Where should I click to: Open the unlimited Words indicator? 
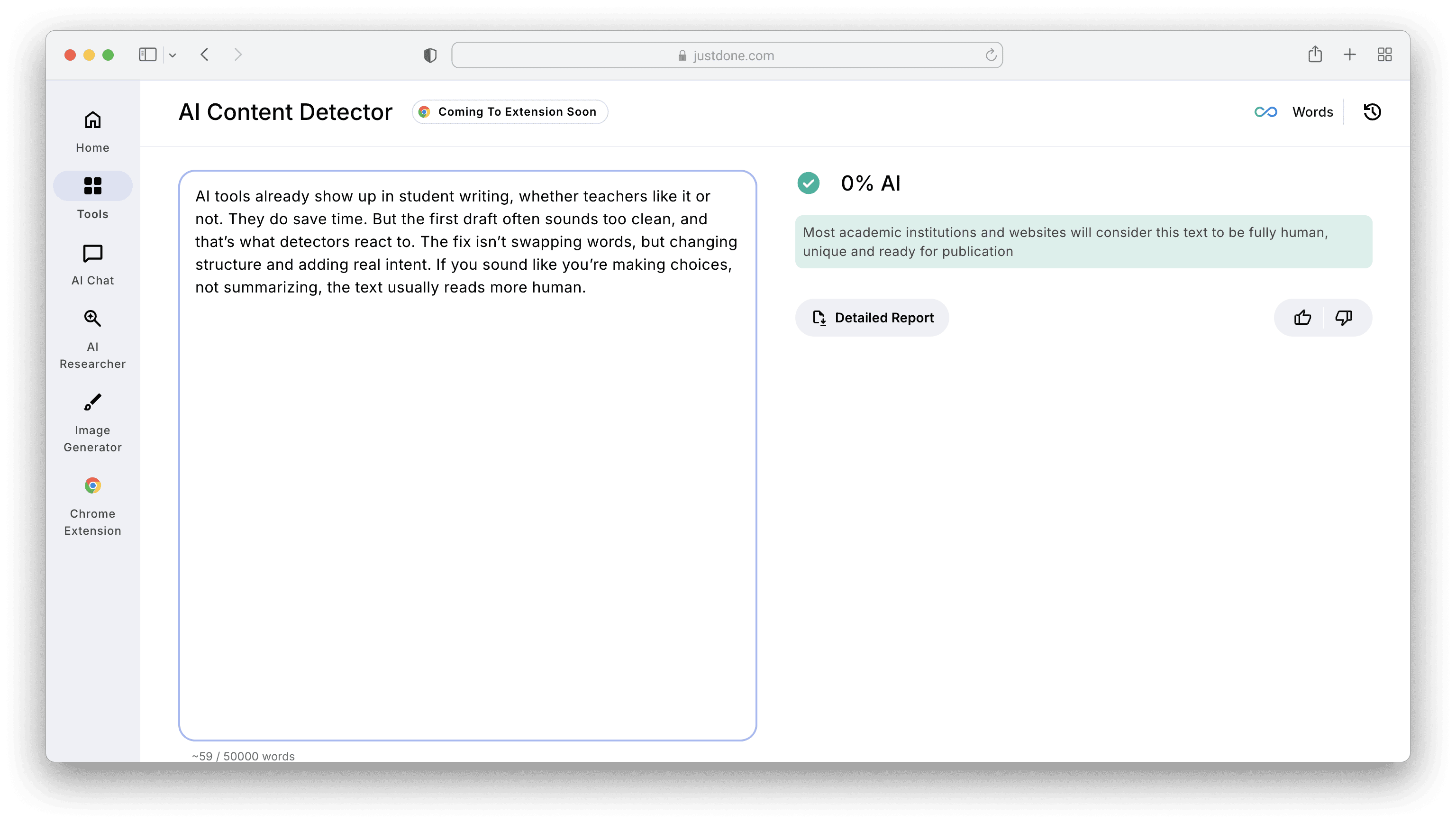(x=1294, y=112)
